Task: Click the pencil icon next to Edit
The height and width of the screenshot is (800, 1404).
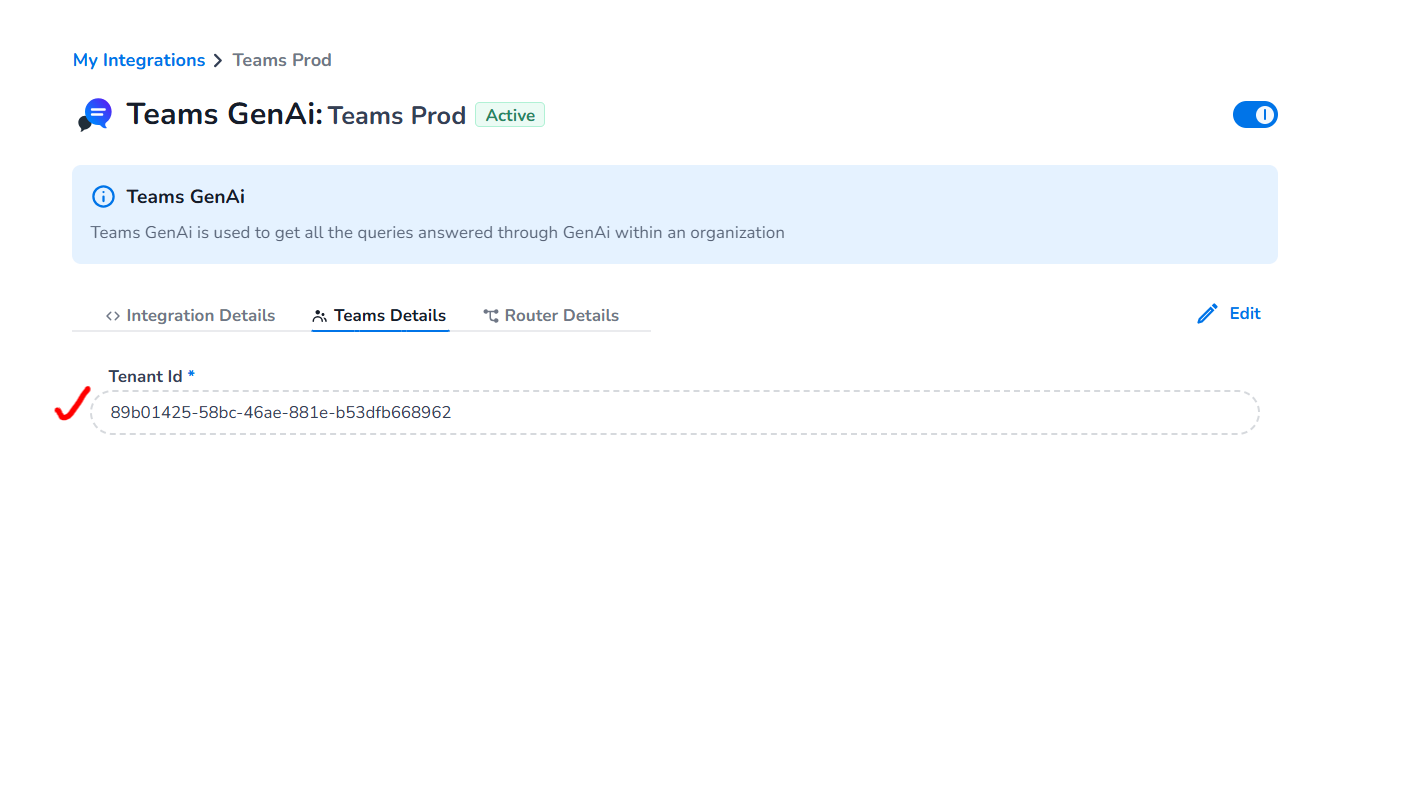Action: 1208,314
